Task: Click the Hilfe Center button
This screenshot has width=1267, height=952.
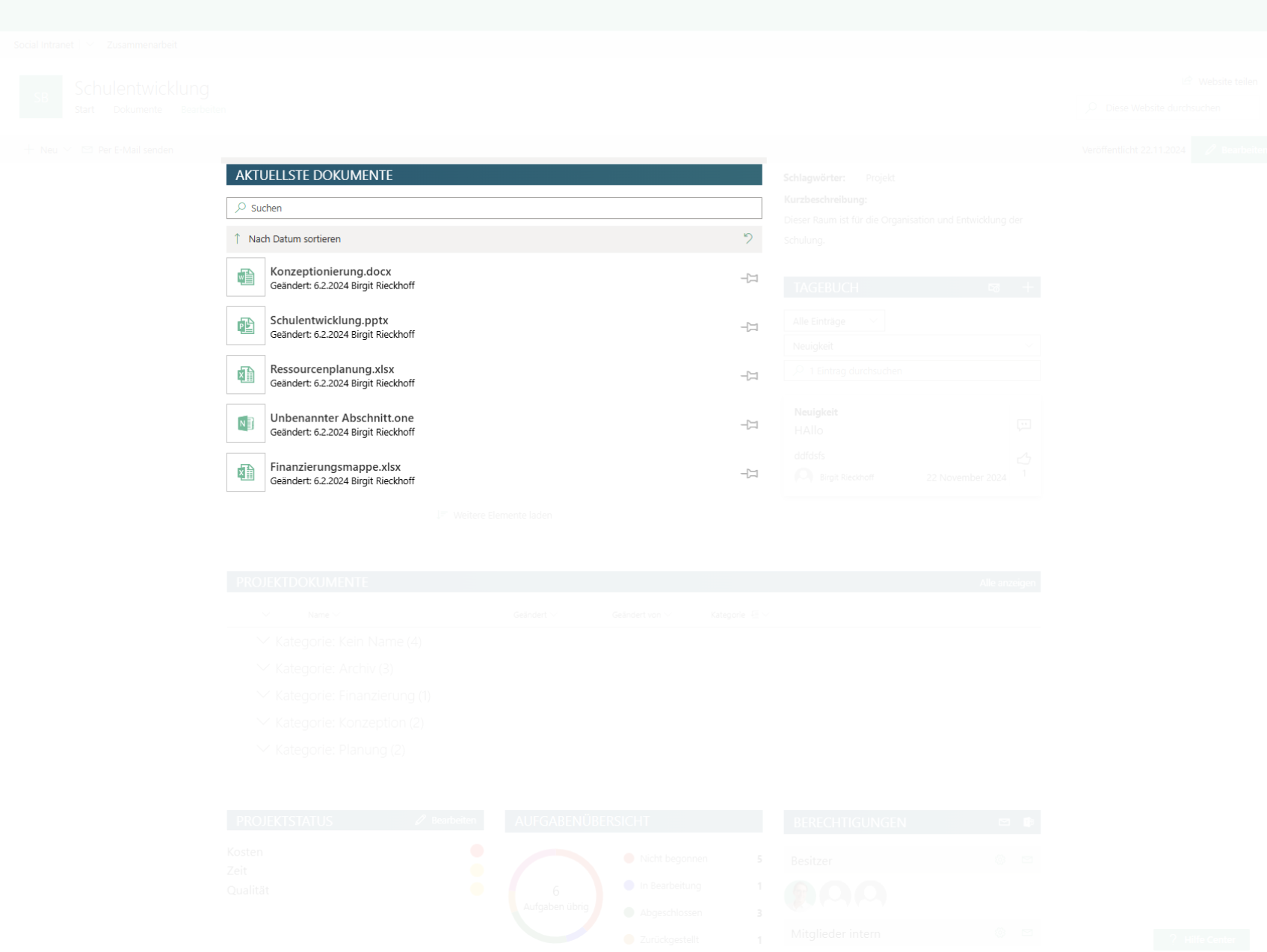Action: coord(1202,939)
